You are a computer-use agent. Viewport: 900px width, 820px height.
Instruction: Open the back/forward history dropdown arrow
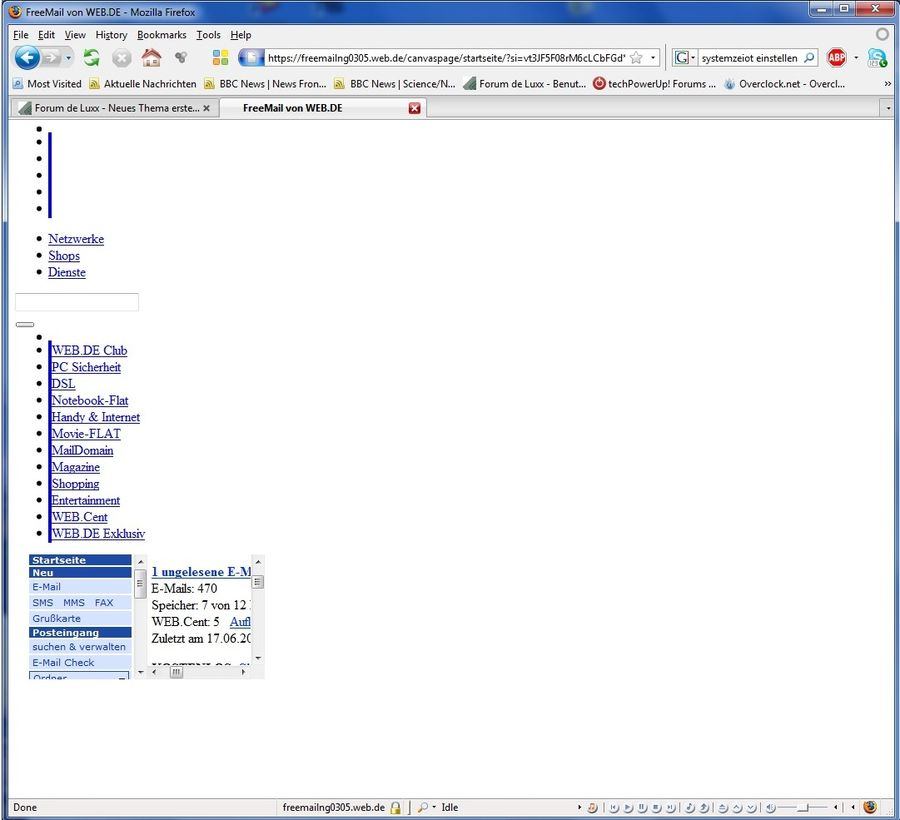click(x=68, y=58)
